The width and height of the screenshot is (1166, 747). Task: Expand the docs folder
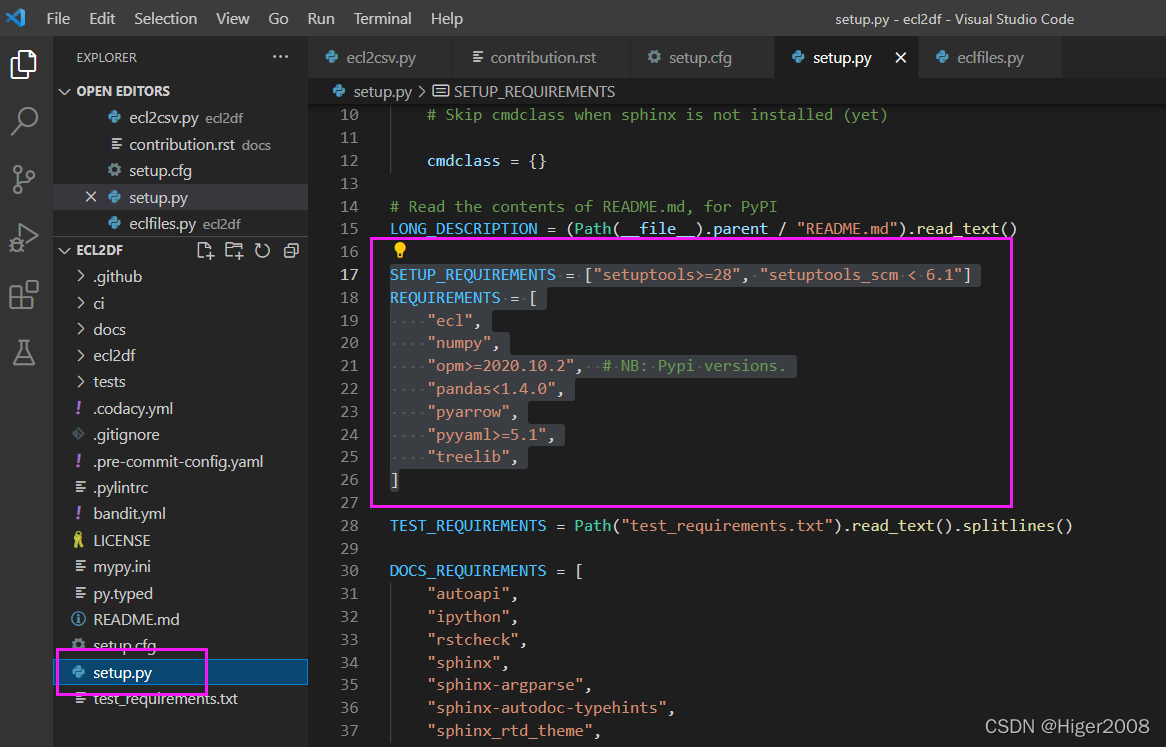pyautogui.click(x=81, y=329)
